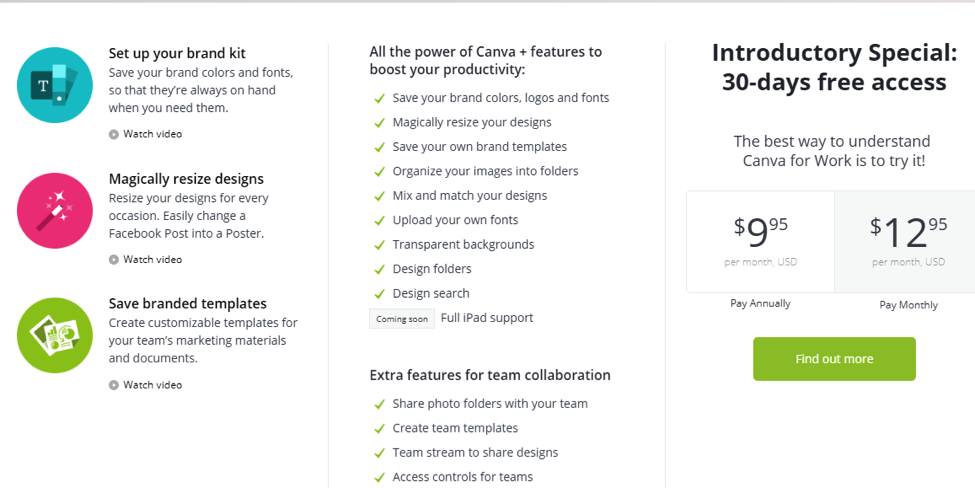Click the green branded templates icon

coord(55,336)
